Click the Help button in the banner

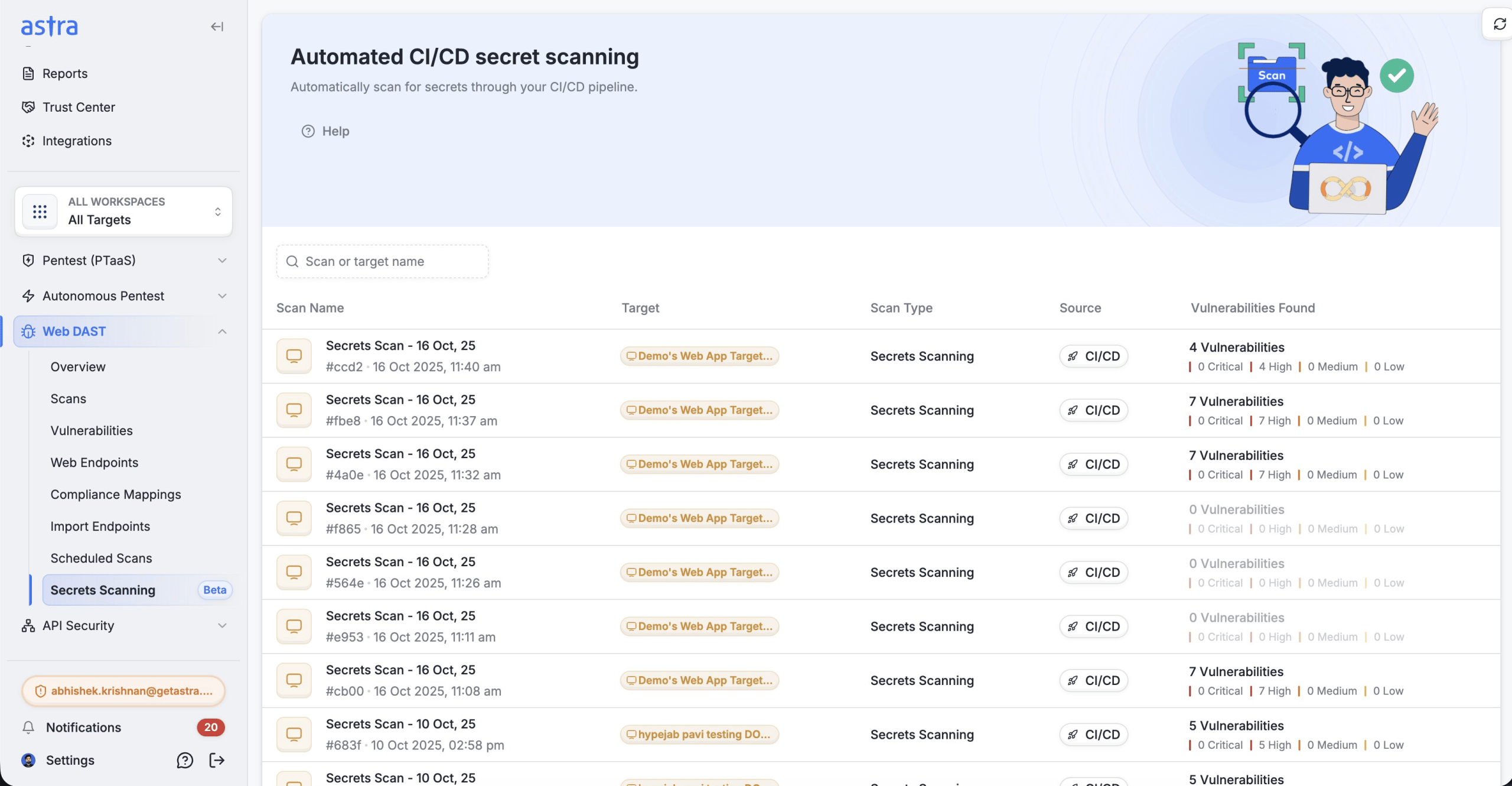point(325,131)
